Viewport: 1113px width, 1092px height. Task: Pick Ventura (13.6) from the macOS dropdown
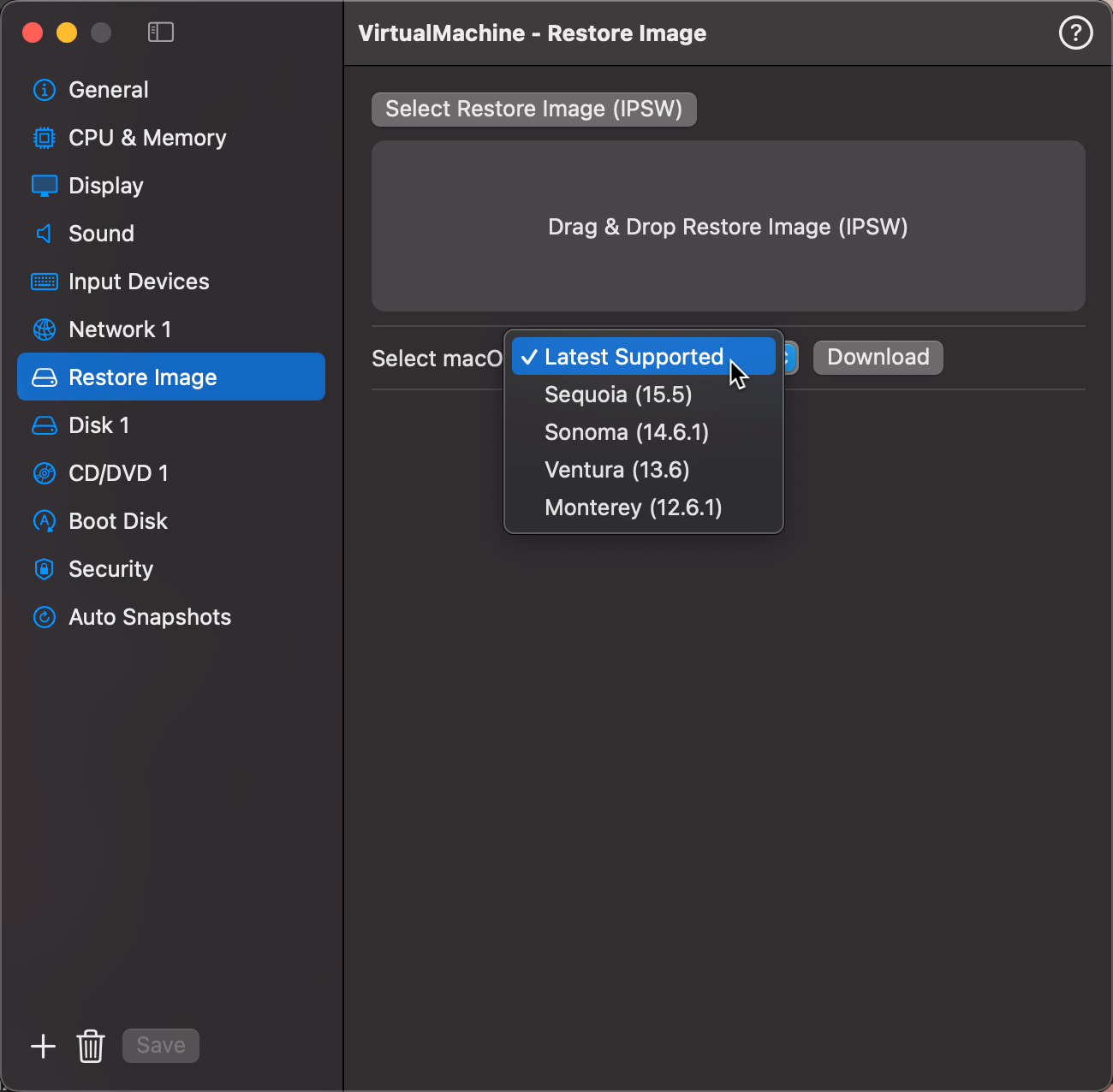[x=616, y=469]
